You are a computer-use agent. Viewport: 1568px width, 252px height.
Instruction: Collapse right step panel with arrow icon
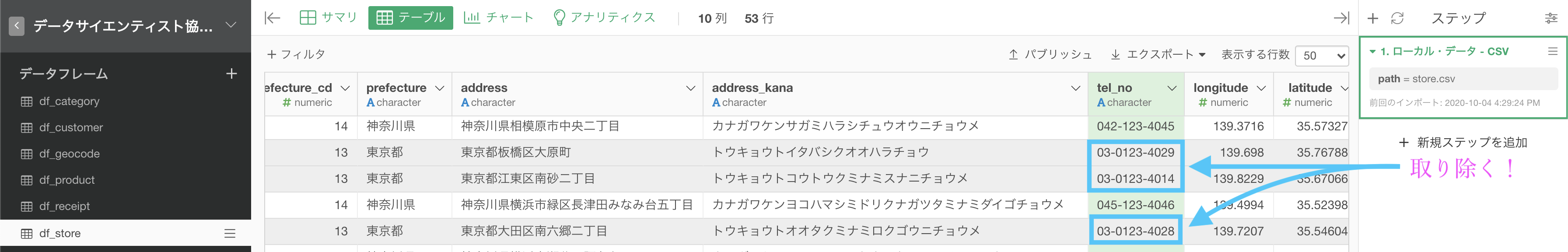[1341, 18]
